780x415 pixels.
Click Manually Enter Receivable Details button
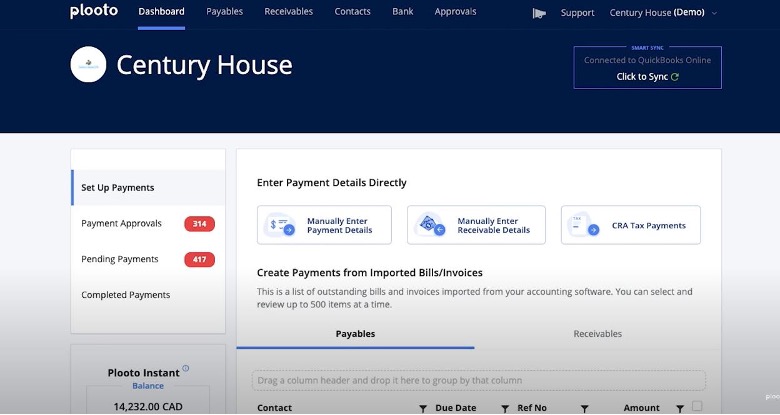(x=476, y=225)
